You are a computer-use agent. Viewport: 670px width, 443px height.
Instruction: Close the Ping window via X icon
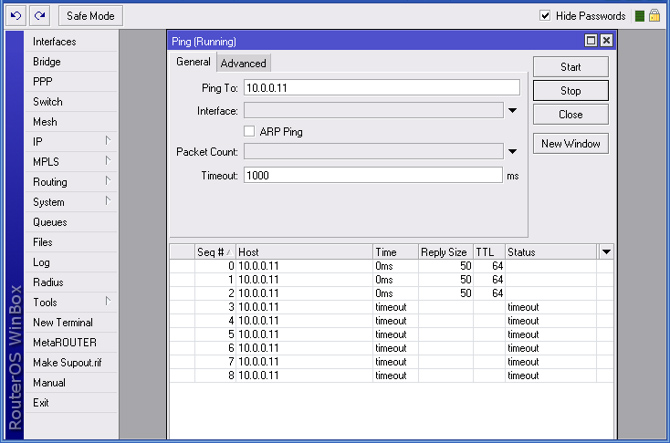[606, 41]
